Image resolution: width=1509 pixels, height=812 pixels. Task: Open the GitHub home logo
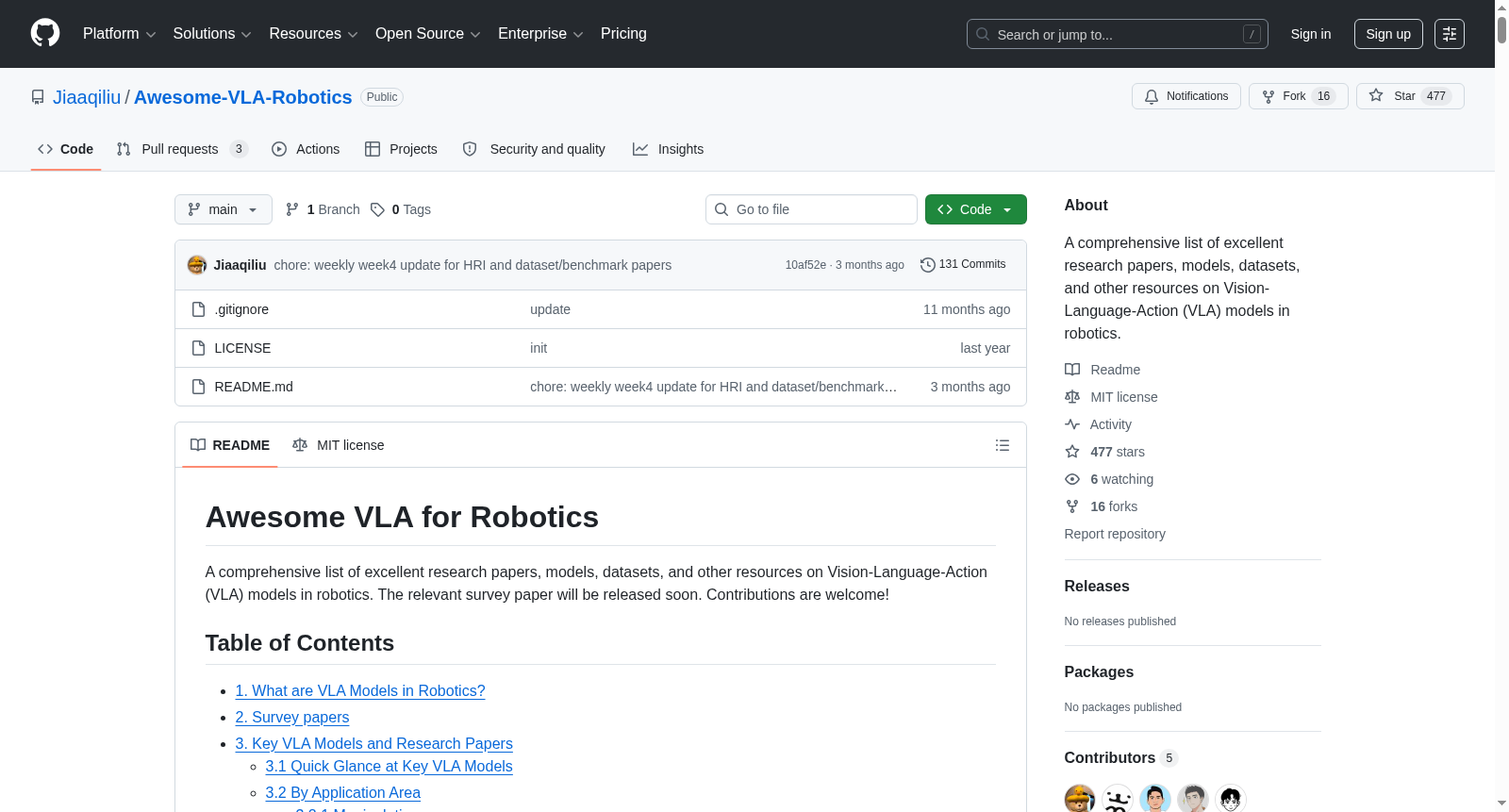click(45, 34)
